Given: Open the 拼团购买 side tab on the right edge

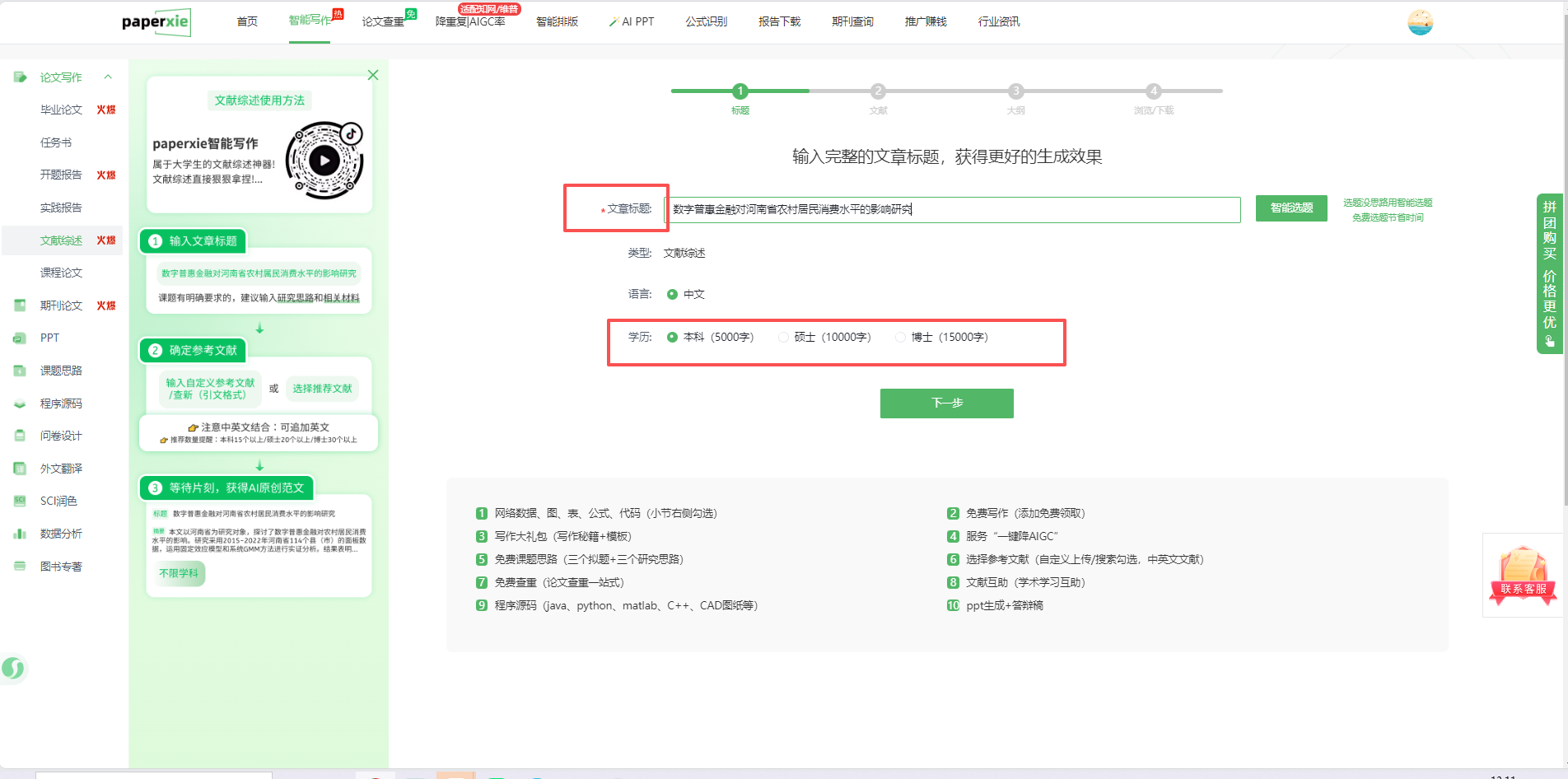Looking at the screenshot, I should point(1549,273).
